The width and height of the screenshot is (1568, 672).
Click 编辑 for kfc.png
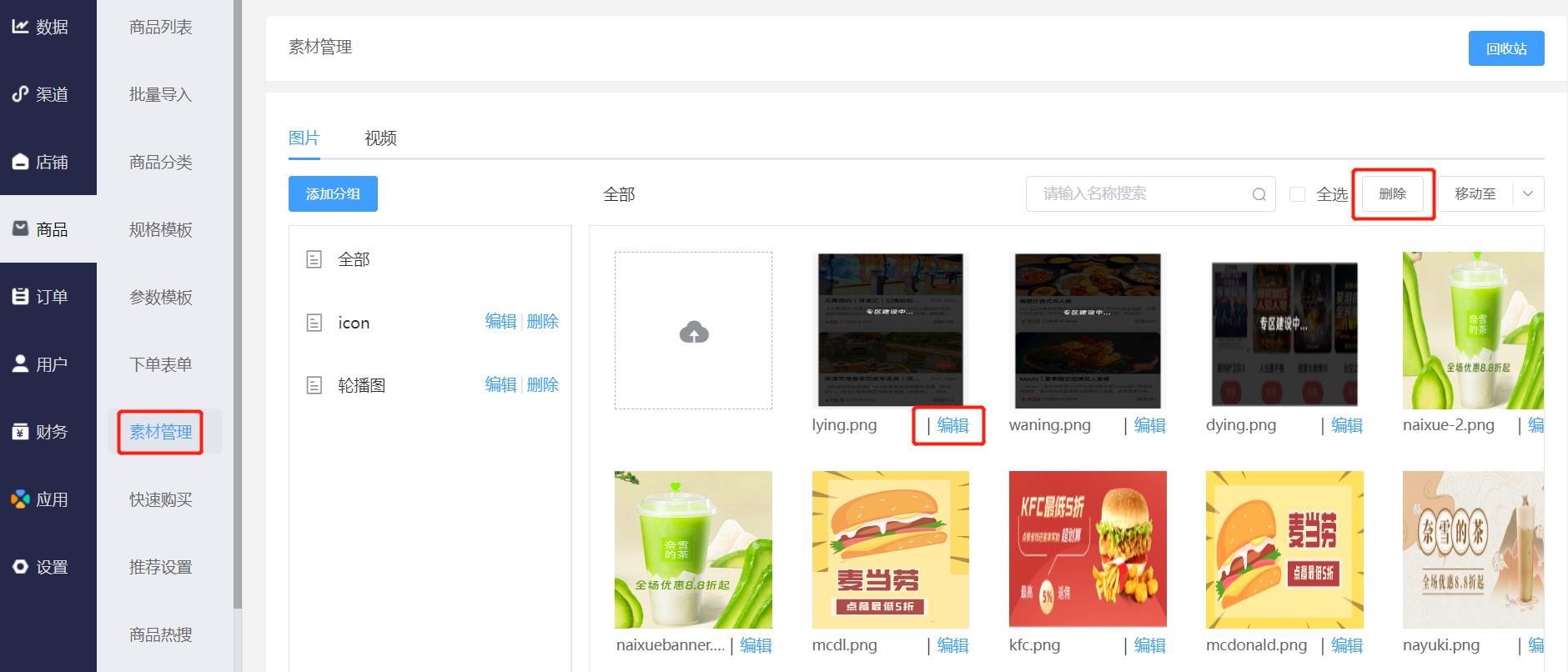(1149, 645)
